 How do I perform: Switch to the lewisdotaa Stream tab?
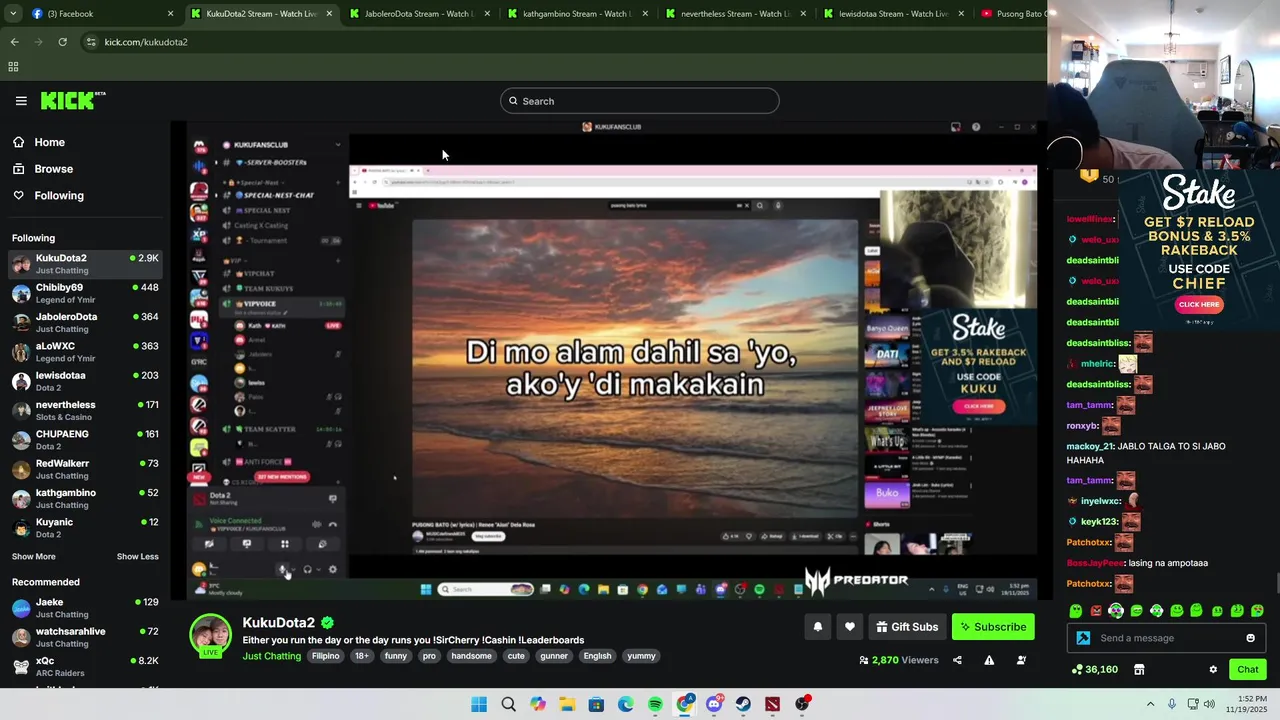click(893, 14)
